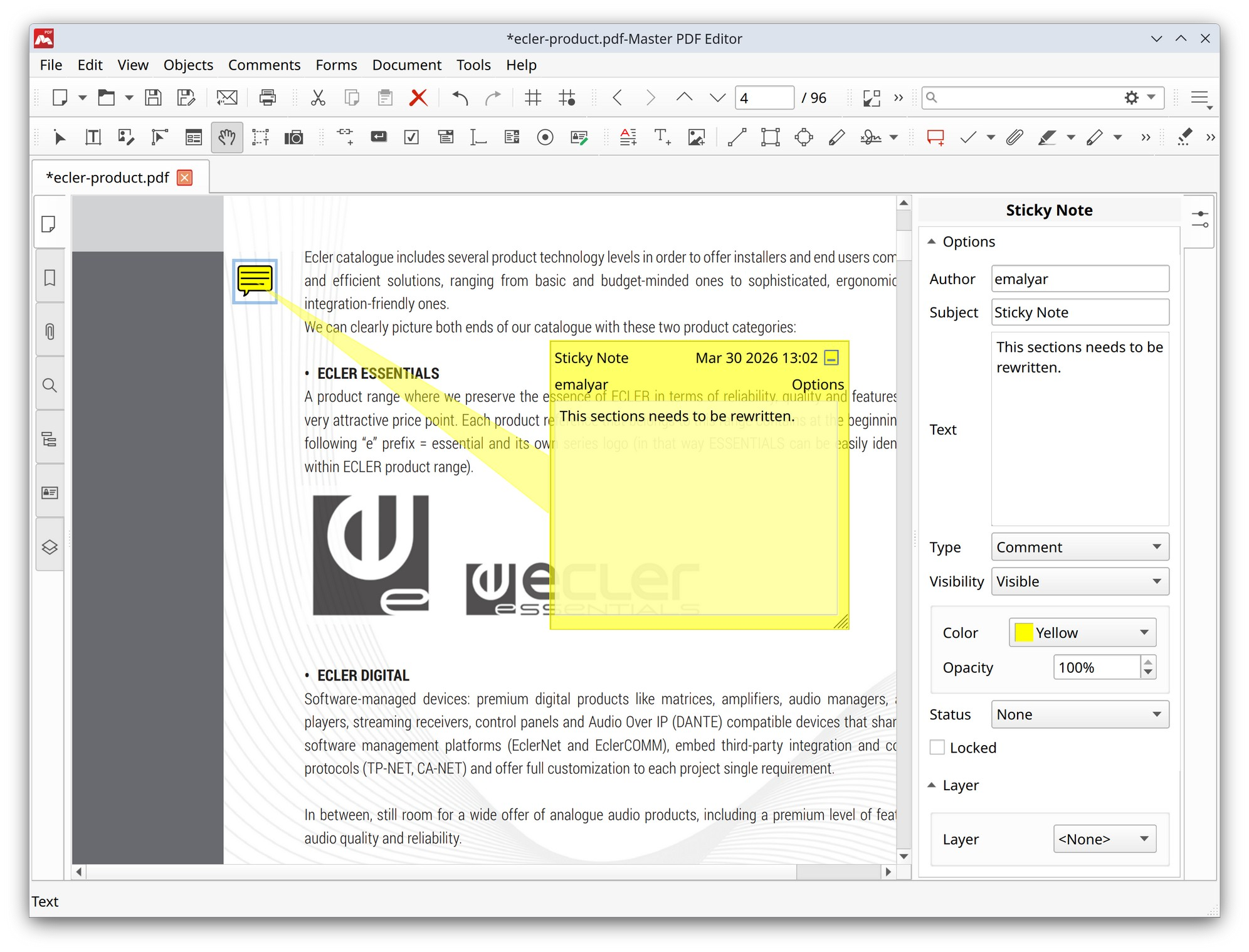
Task: Select the Insert Image tool
Action: [697, 137]
